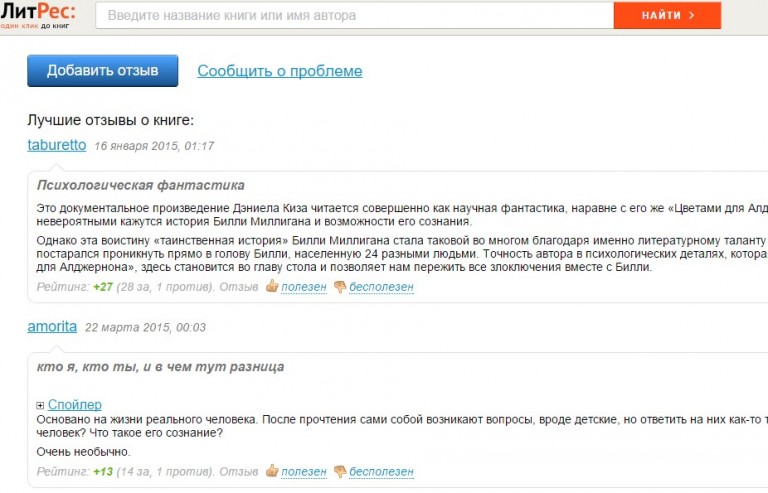Image resolution: width=768 pixels, height=493 pixels.
Task: Expand the plus box next to Спойлер
Action: click(x=40, y=405)
